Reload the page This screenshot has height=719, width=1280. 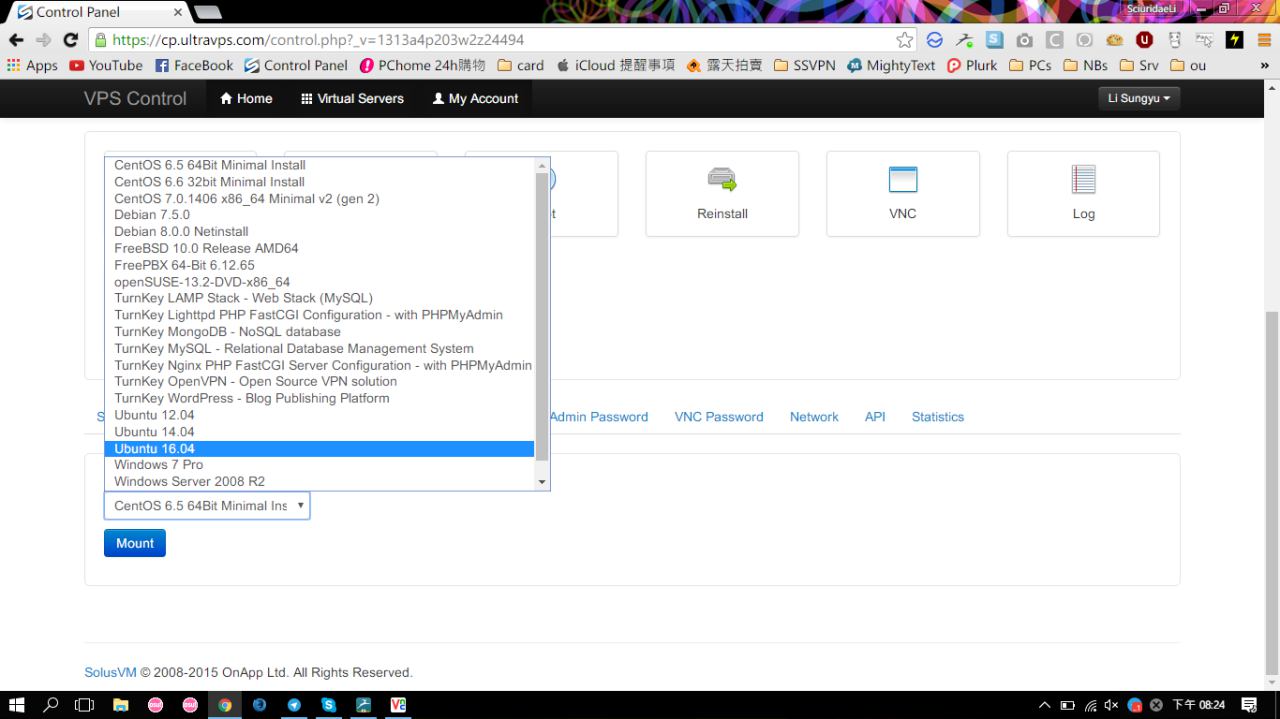click(70, 40)
